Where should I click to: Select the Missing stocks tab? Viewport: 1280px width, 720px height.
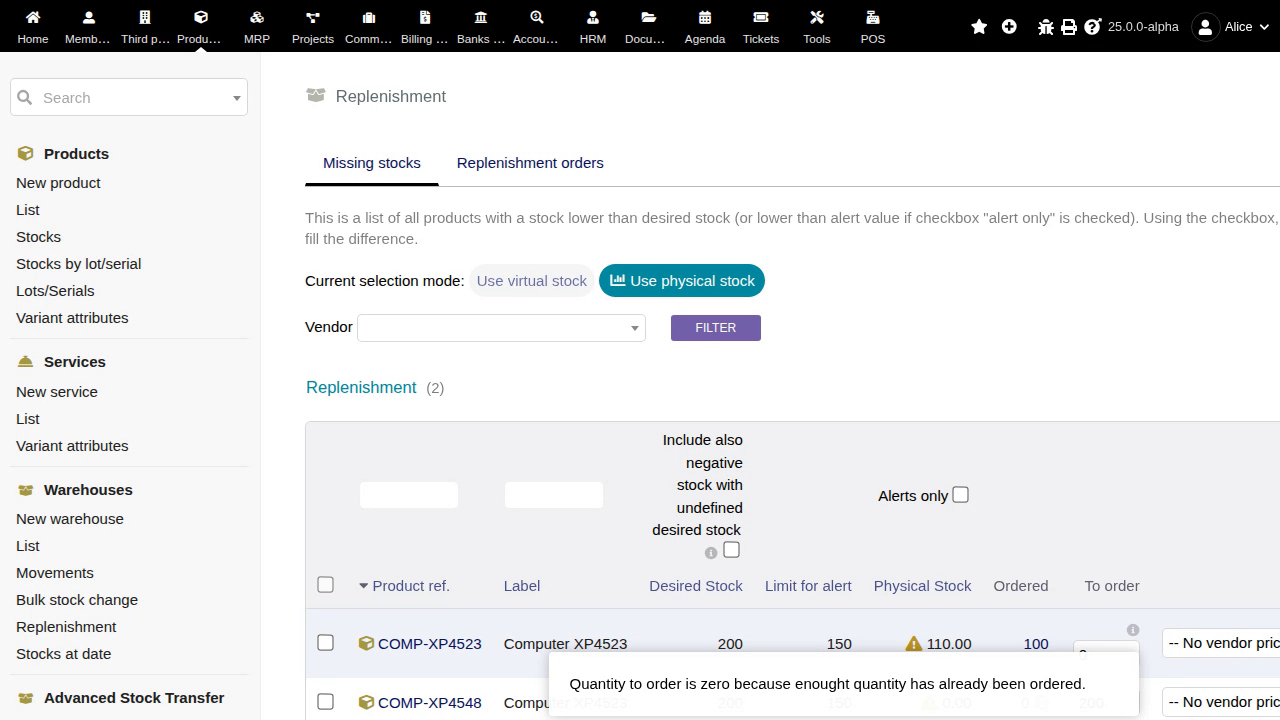point(372,163)
